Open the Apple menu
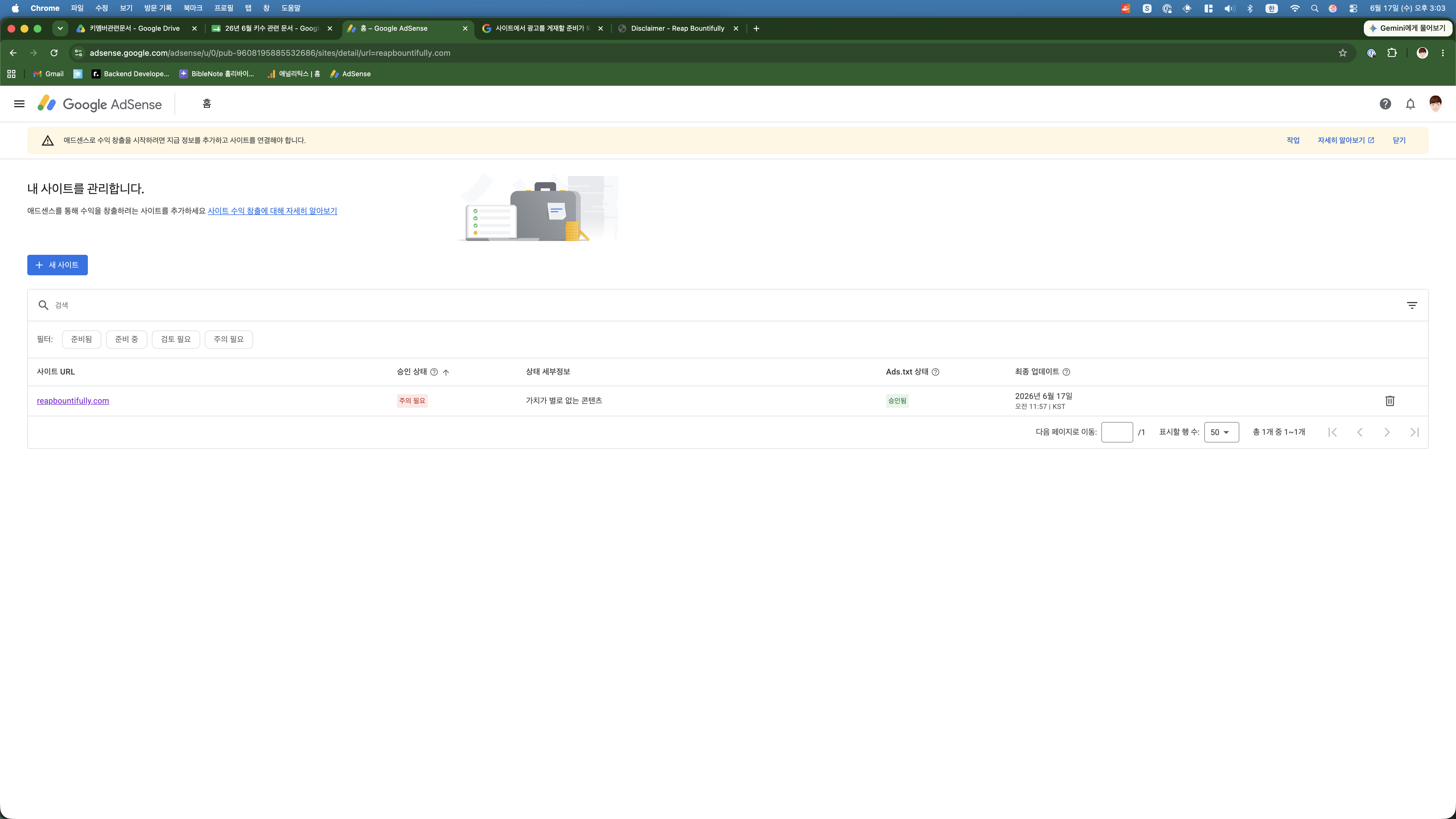 click(15, 8)
